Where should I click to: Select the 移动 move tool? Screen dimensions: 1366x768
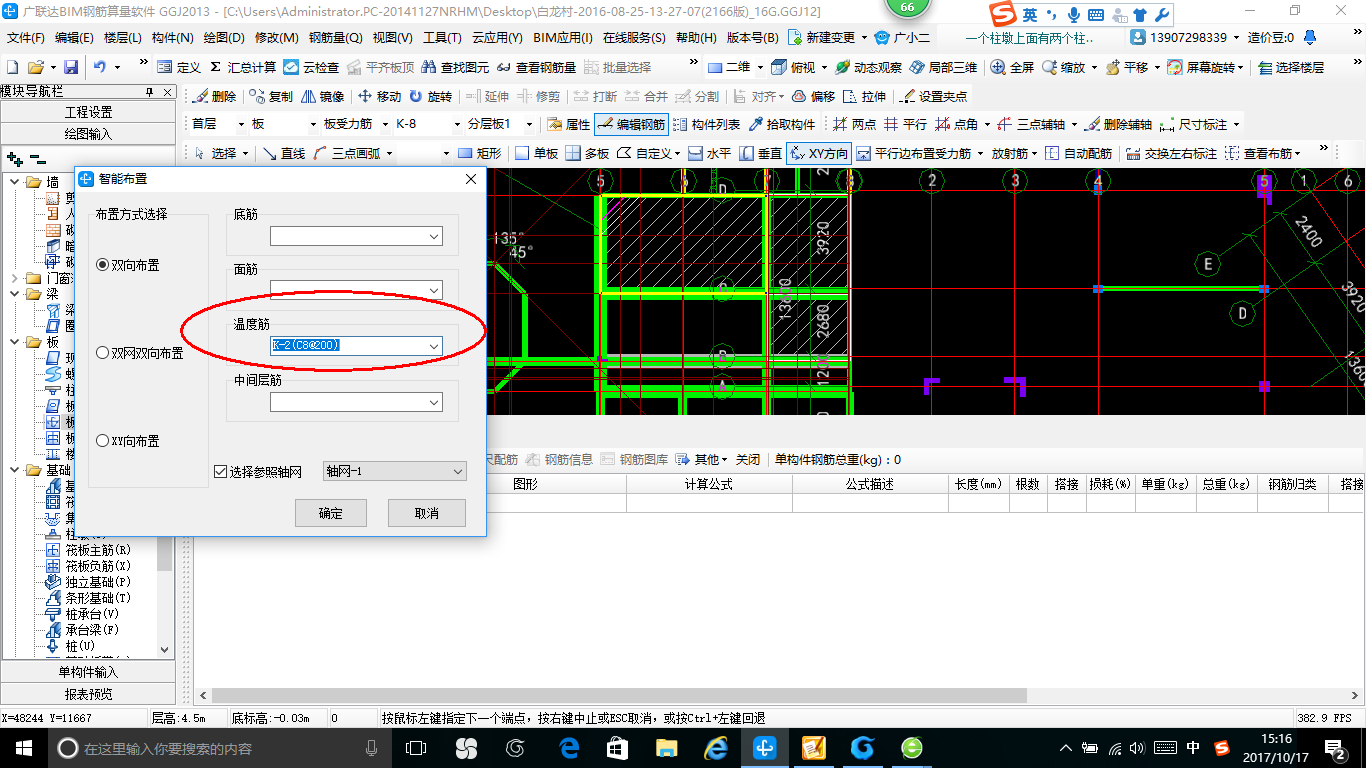[379, 96]
